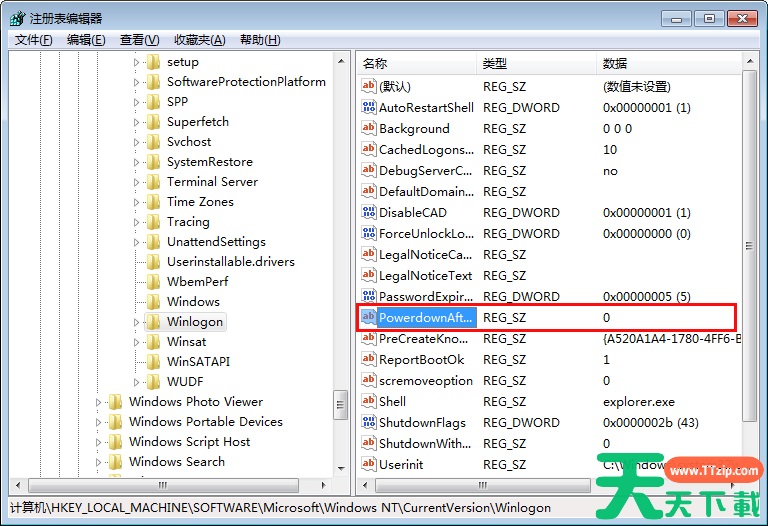Expand the Winsat key
The height and width of the screenshot is (526, 768).
(x=136, y=342)
